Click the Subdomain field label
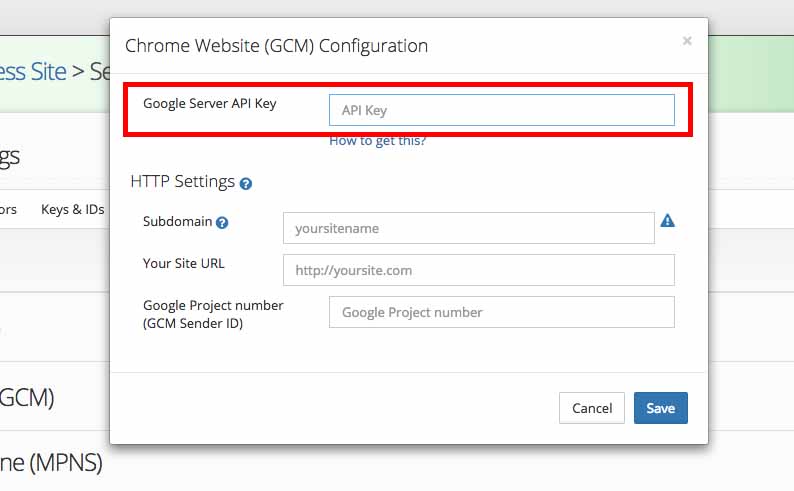Viewport: 794px width, 491px height. click(177, 222)
